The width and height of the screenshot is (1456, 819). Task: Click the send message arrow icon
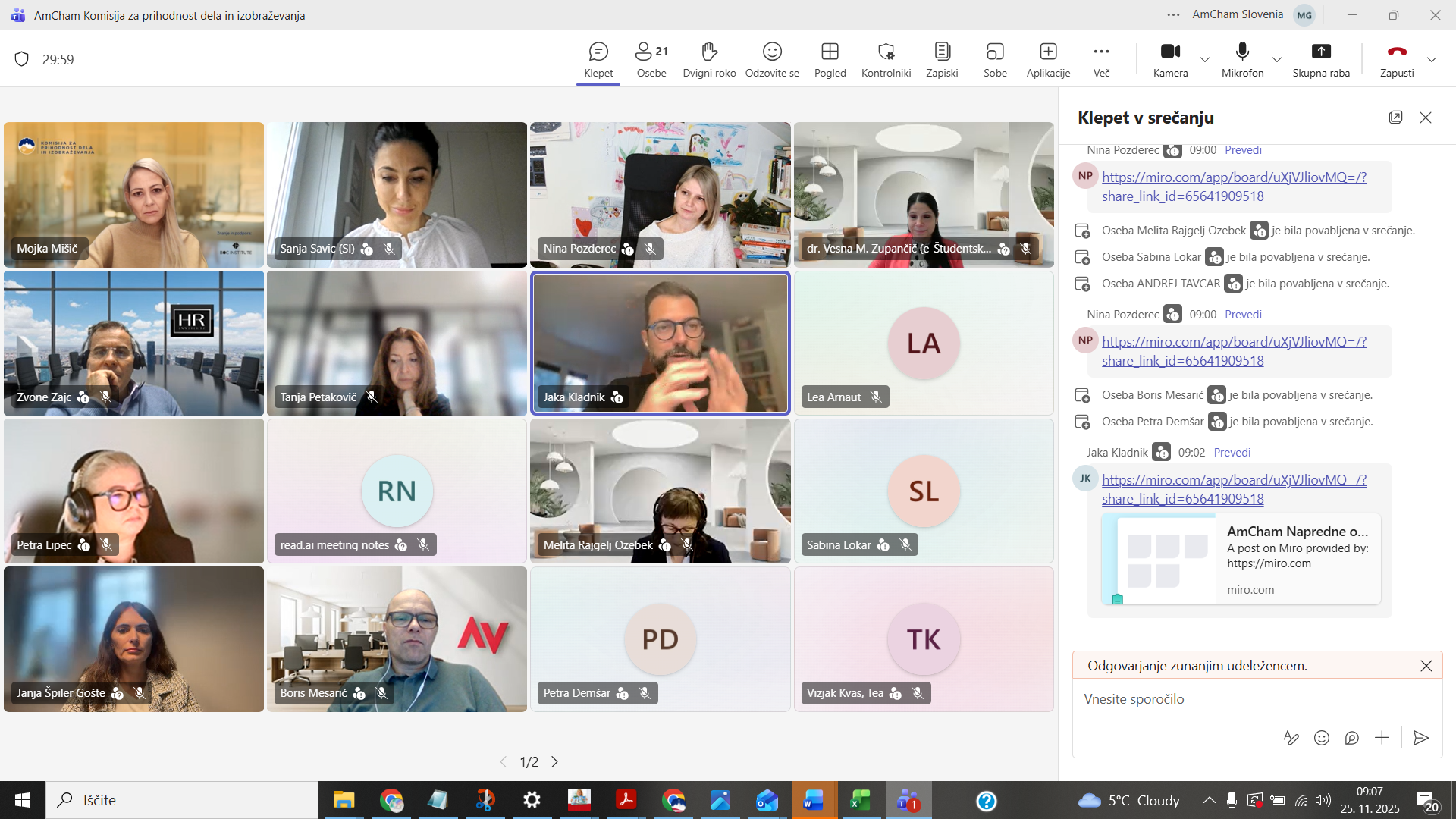1421,738
